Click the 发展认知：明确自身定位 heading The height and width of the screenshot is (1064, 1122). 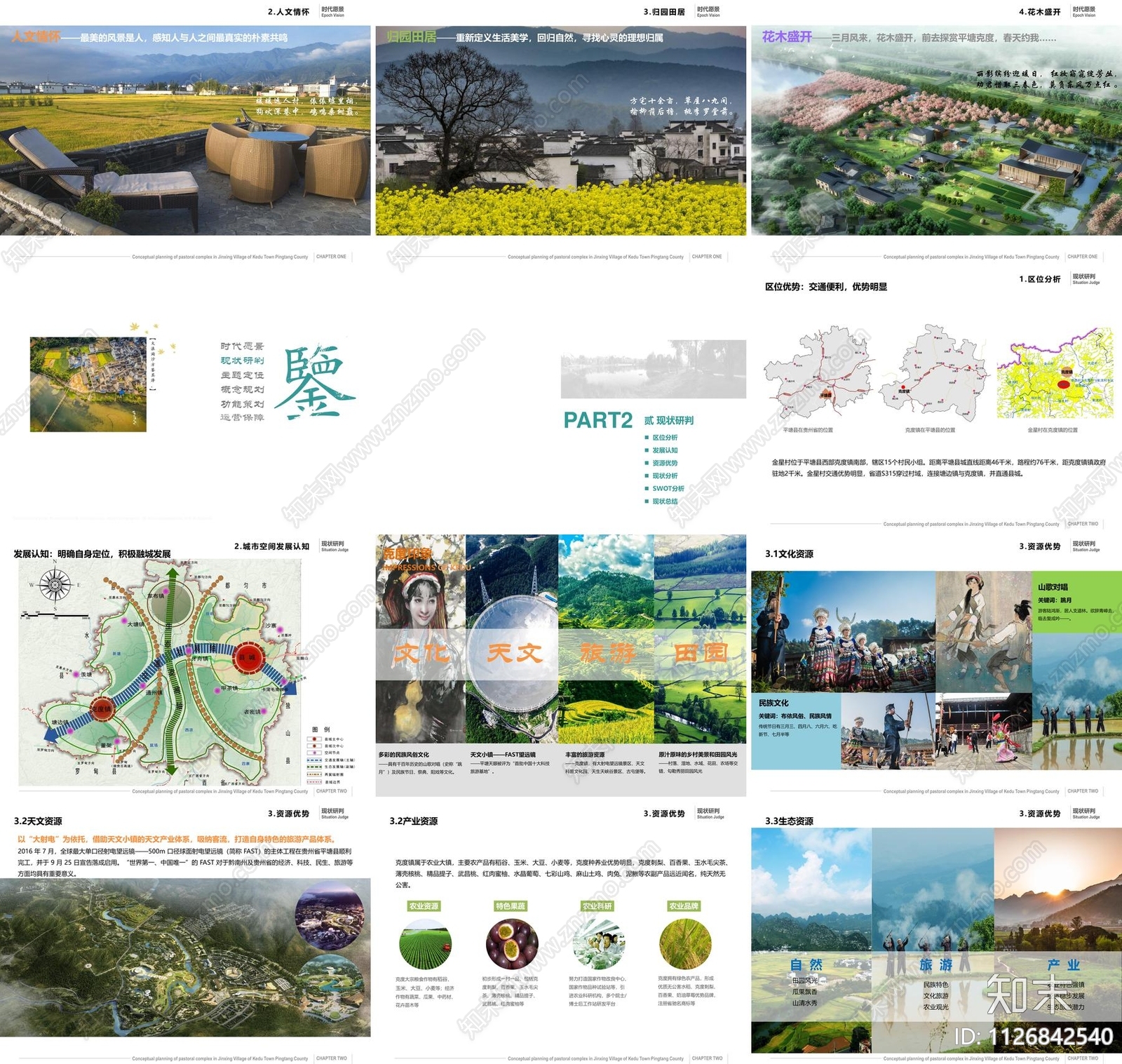click(x=92, y=554)
